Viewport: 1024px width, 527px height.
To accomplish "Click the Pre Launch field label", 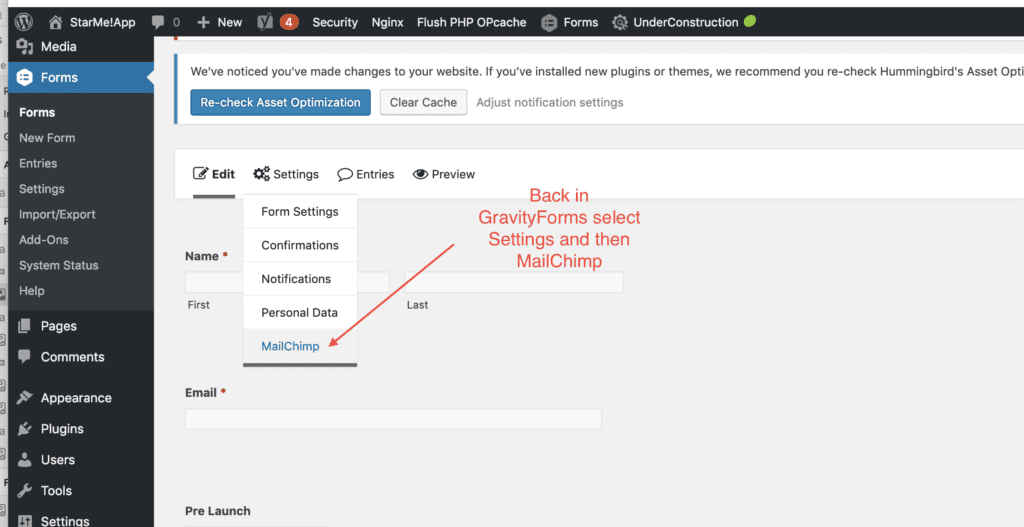I will pyautogui.click(x=217, y=511).
